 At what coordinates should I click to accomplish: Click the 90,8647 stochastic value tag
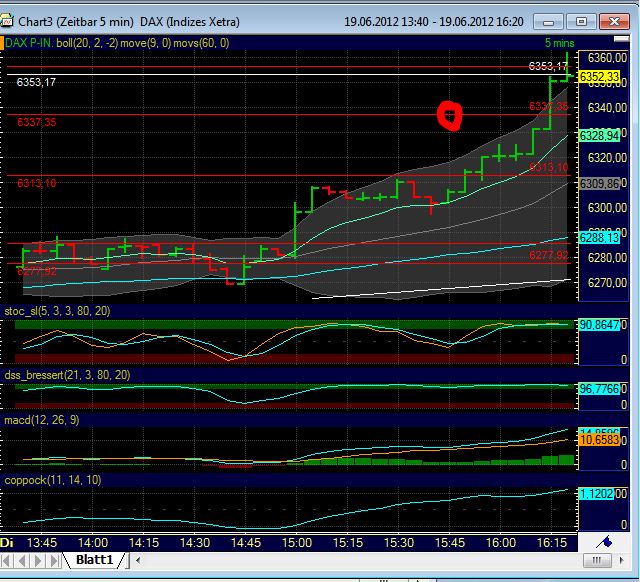click(x=599, y=325)
